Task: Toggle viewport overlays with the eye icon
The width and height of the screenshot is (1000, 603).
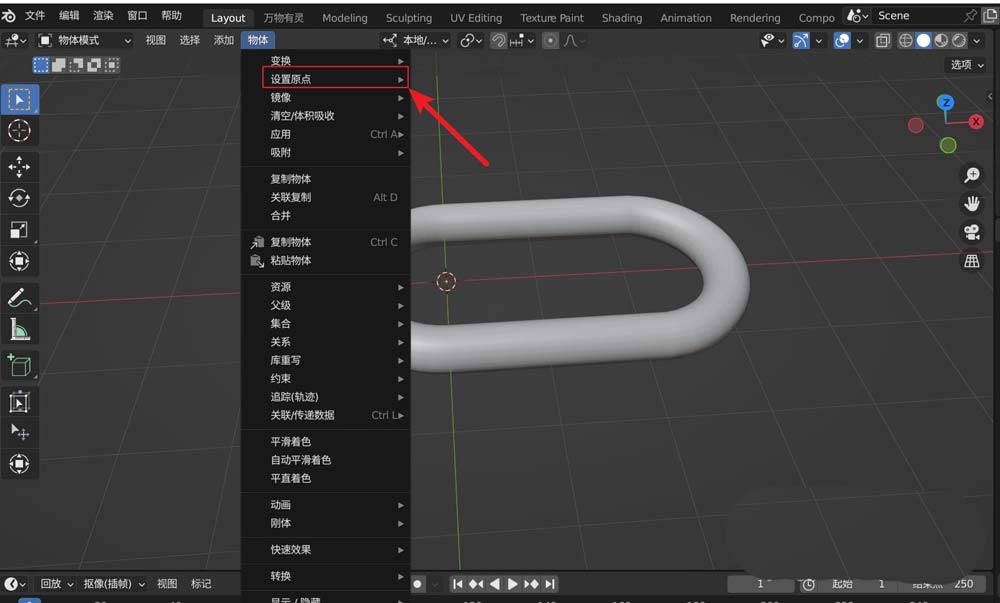Action: (x=768, y=40)
